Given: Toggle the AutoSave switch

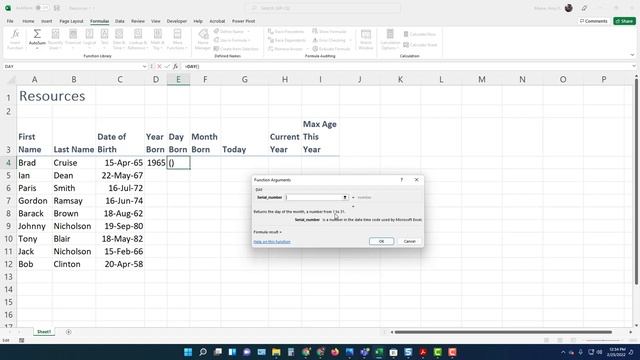Looking at the screenshot, I should coord(41,8).
